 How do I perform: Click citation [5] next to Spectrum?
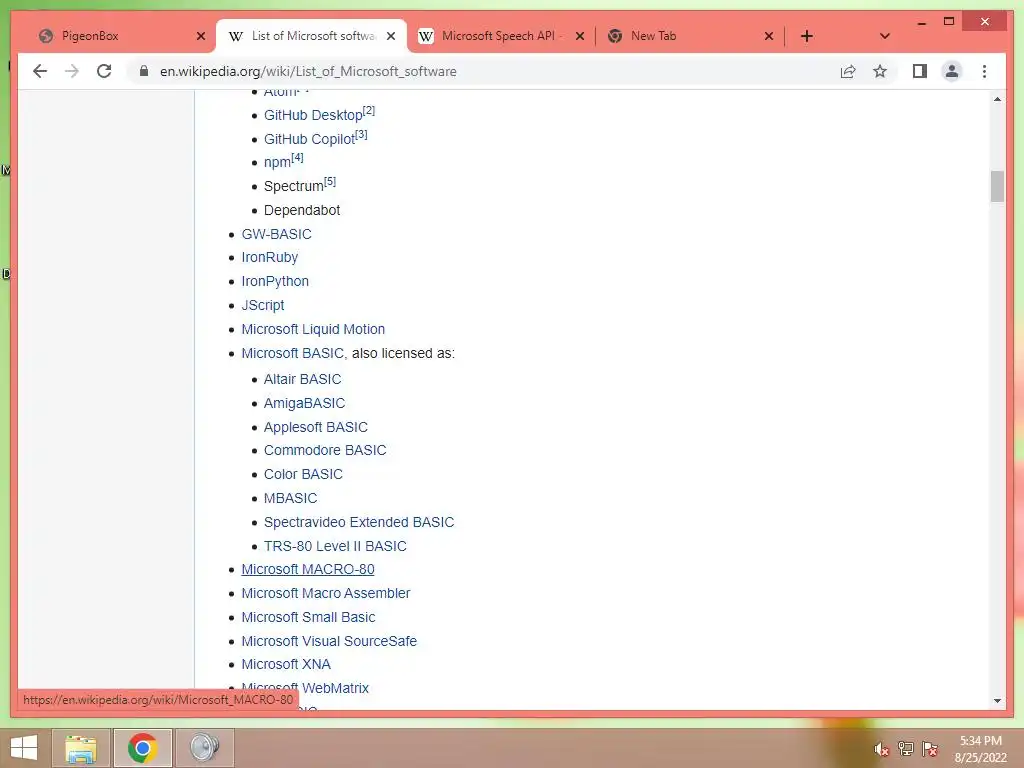click(x=330, y=182)
